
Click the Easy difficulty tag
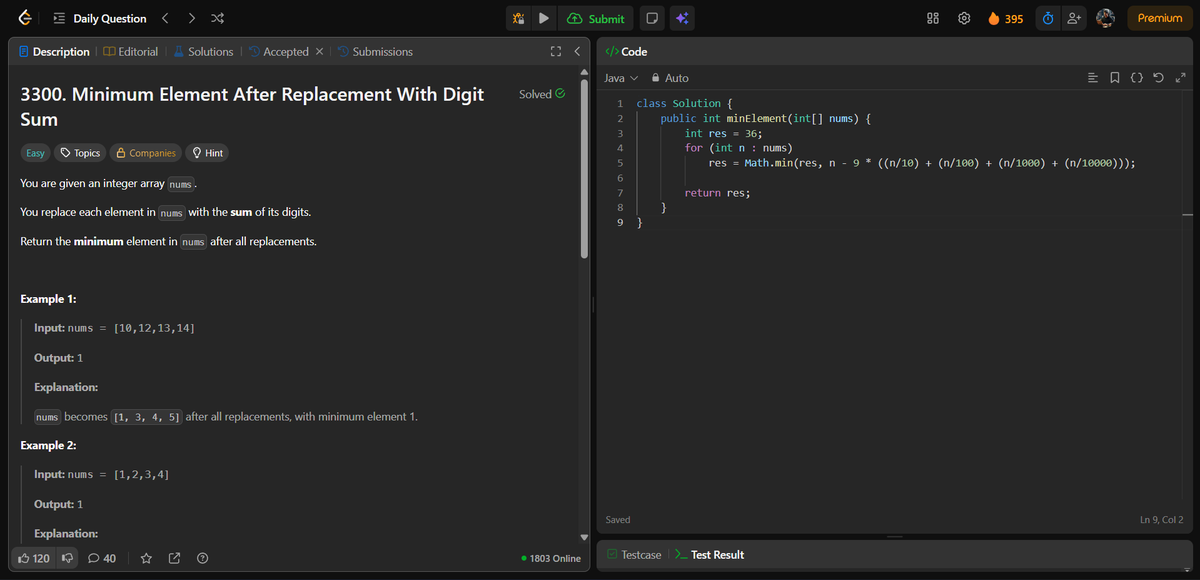point(35,153)
